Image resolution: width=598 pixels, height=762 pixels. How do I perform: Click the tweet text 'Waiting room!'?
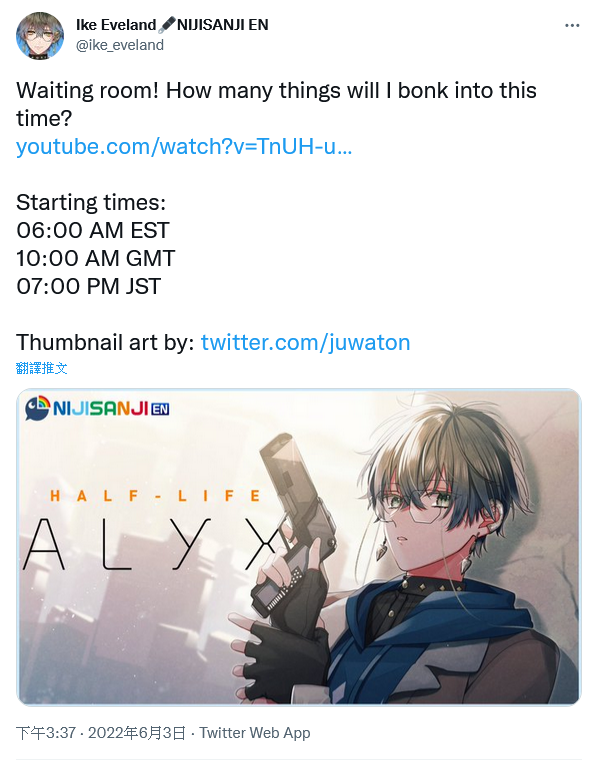tap(87, 90)
